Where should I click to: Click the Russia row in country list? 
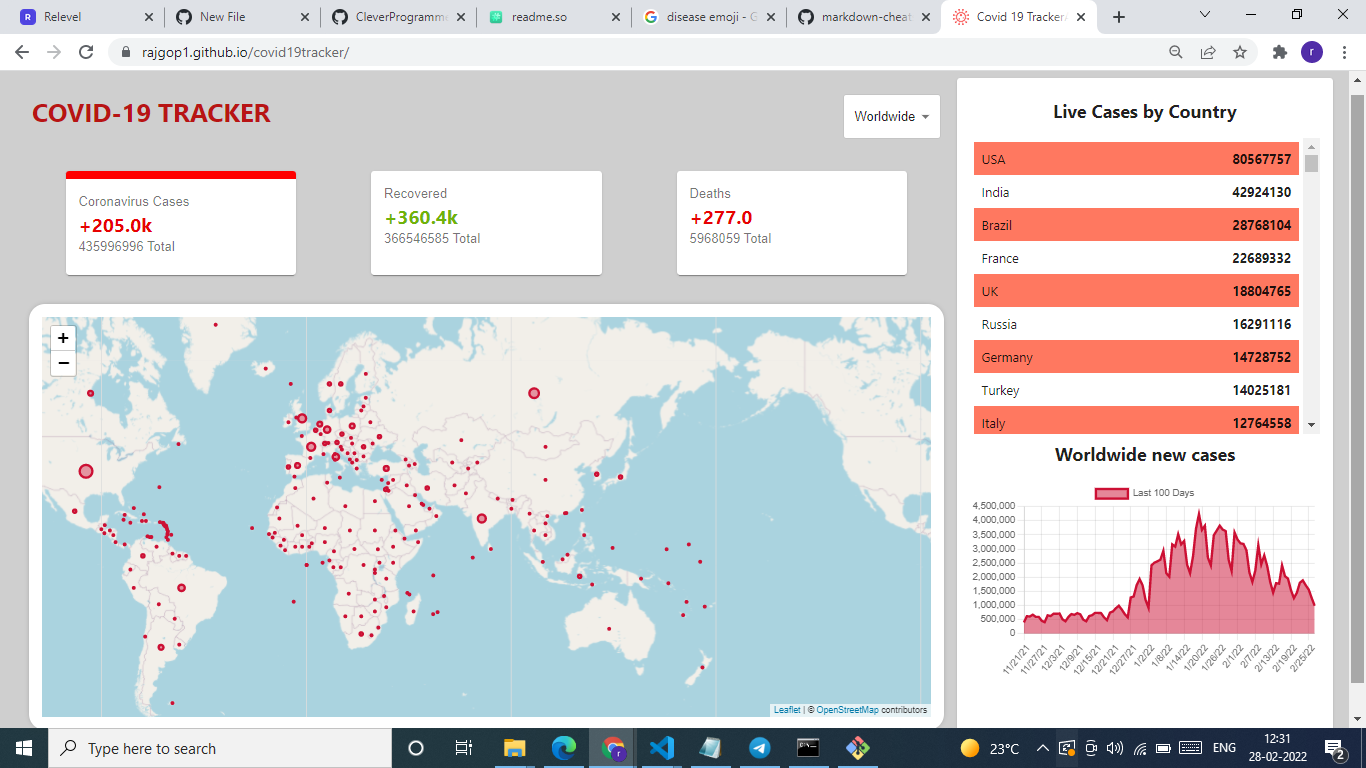(1136, 324)
